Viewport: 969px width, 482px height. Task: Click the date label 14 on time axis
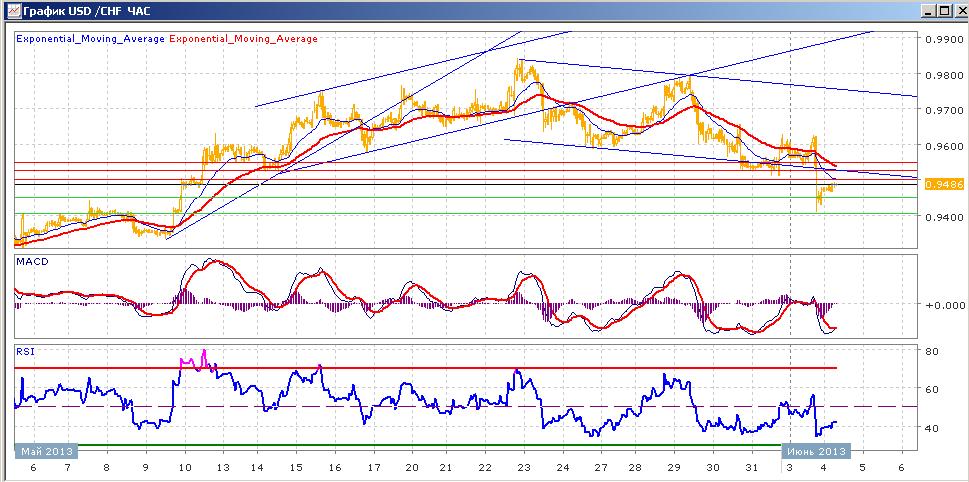(x=259, y=468)
